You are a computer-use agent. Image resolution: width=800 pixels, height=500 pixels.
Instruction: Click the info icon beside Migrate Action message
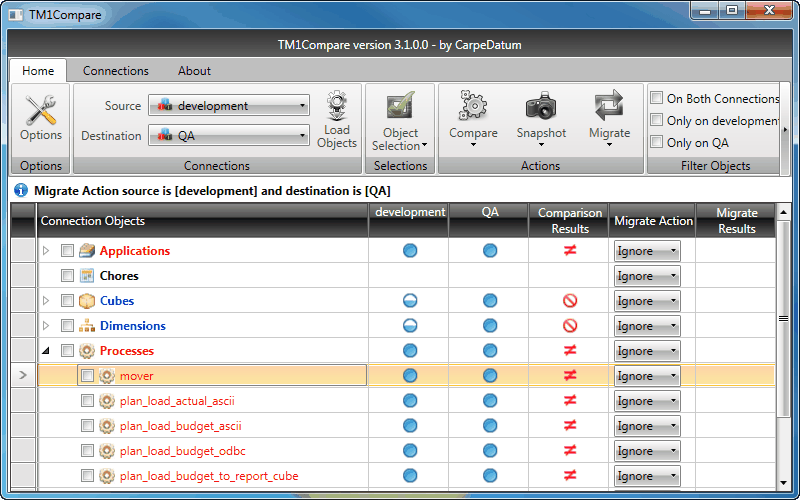pos(21,191)
